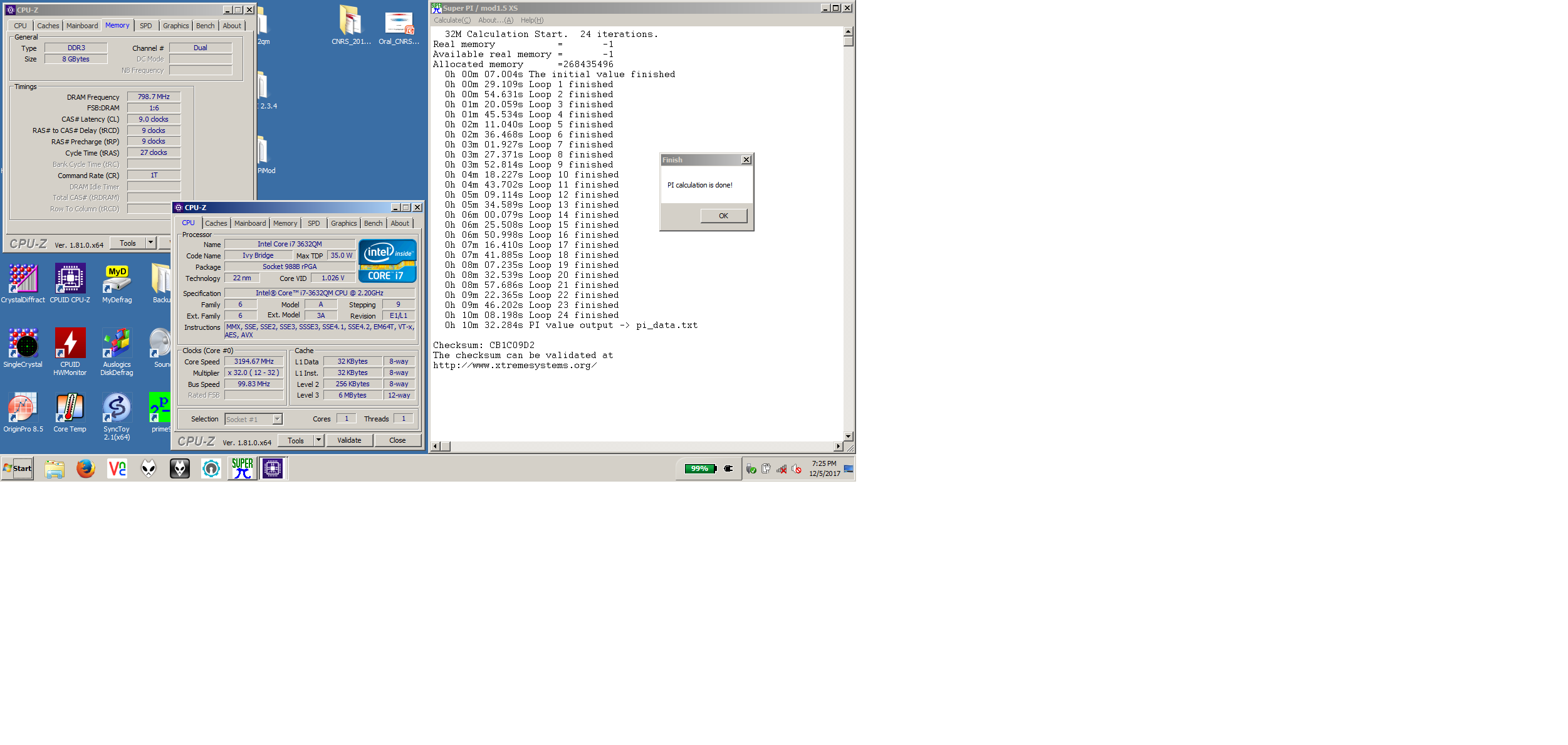This screenshot has width=1568, height=745.
Task: Open Tools dropdown arrow in Memory CPU-Z window
Action: [x=150, y=243]
